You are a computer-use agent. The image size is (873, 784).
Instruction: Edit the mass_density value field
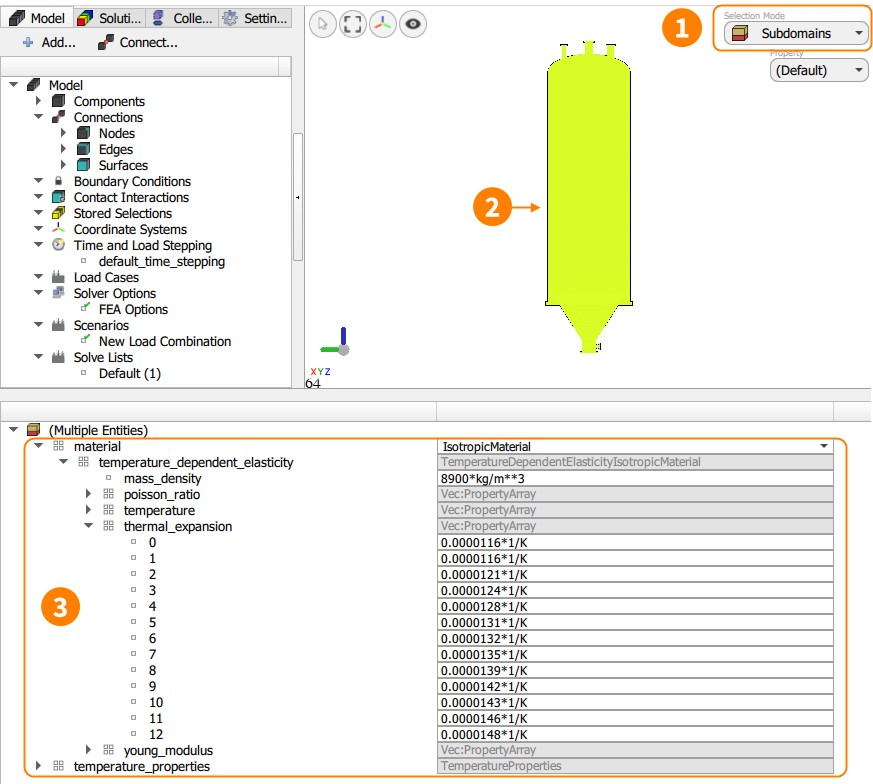[635, 479]
